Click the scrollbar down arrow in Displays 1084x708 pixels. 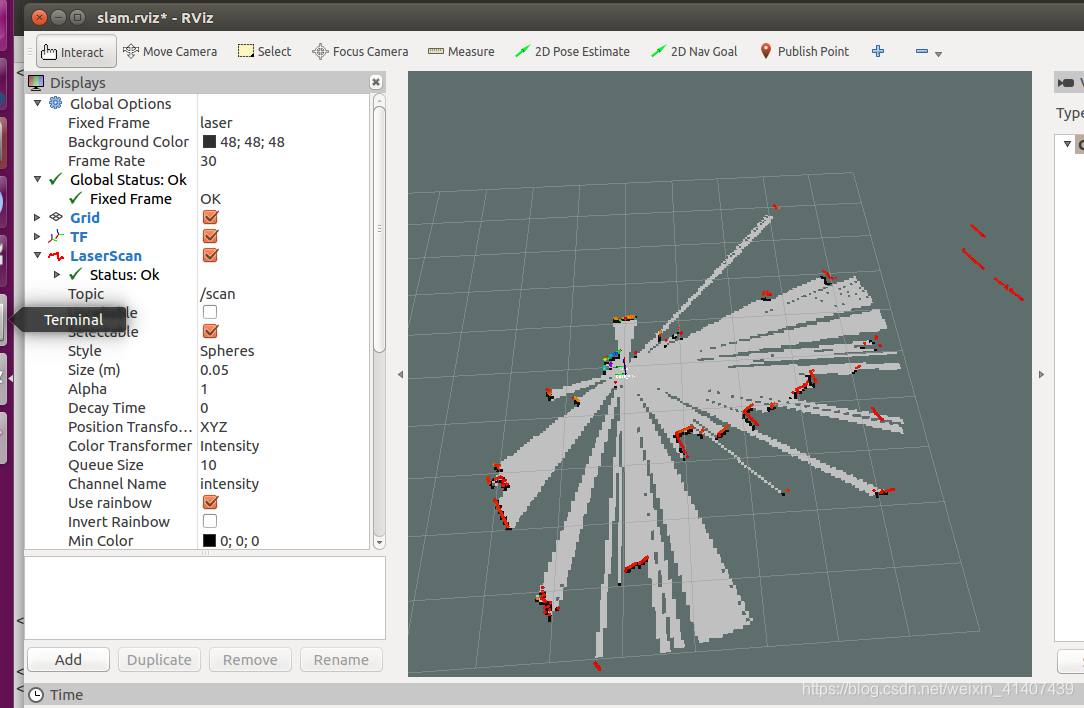pyautogui.click(x=379, y=543)
